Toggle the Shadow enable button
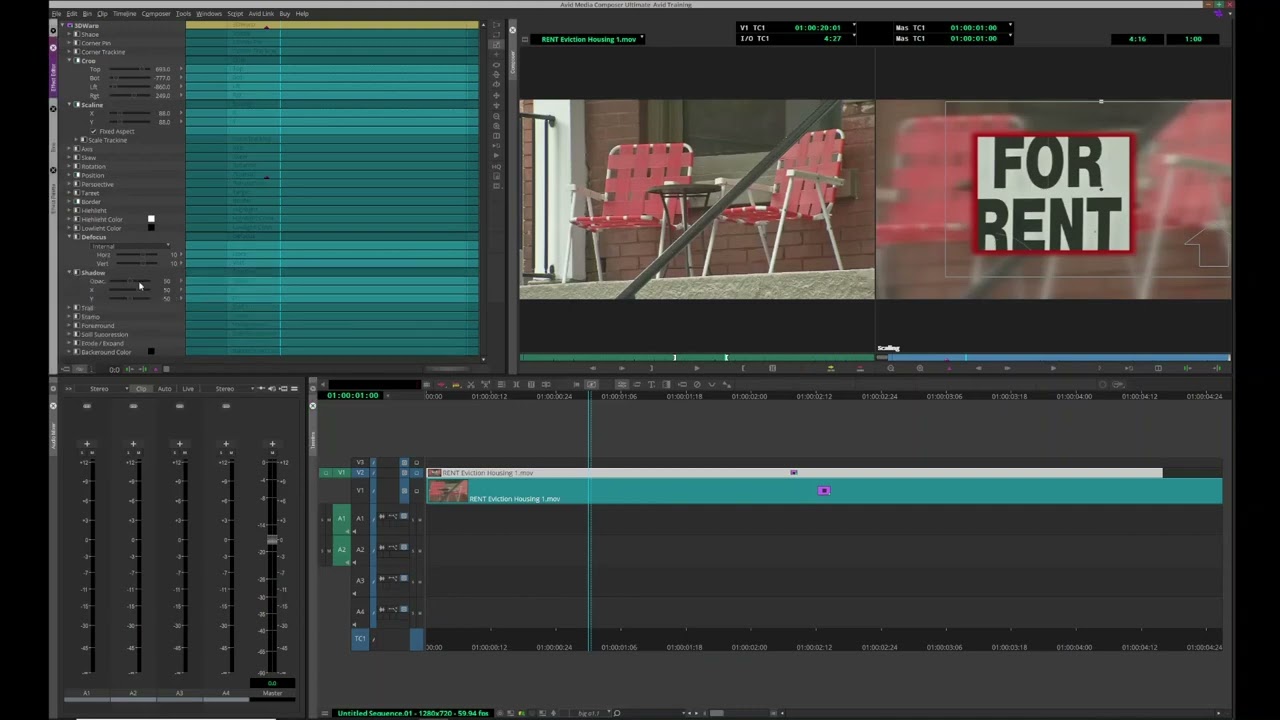This screenshot has height=720, width=1280. tap(77, 272)
